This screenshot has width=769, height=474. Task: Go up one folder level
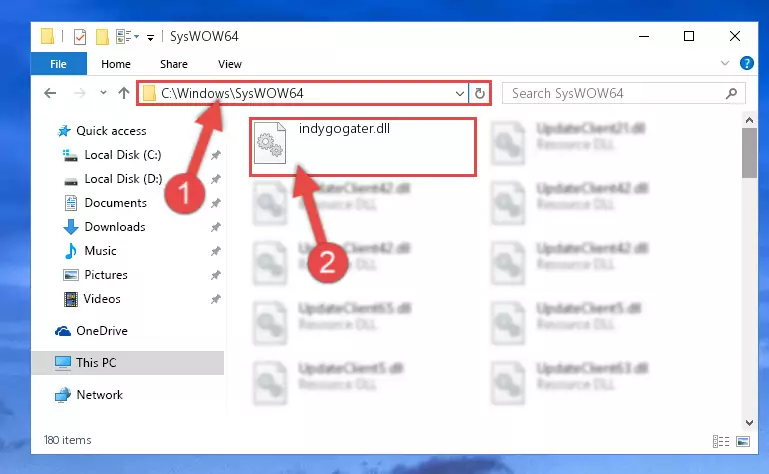pos(124,93)
